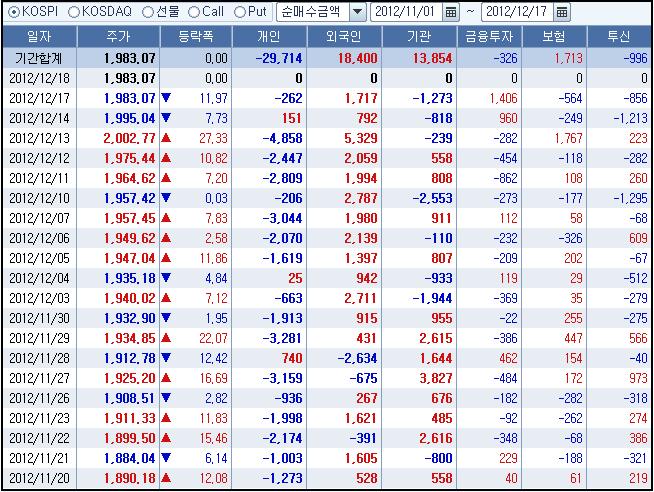Screen dimensions: 654x492
Task: Click the start date field 2012/11/01
Action: coord(406,12)
